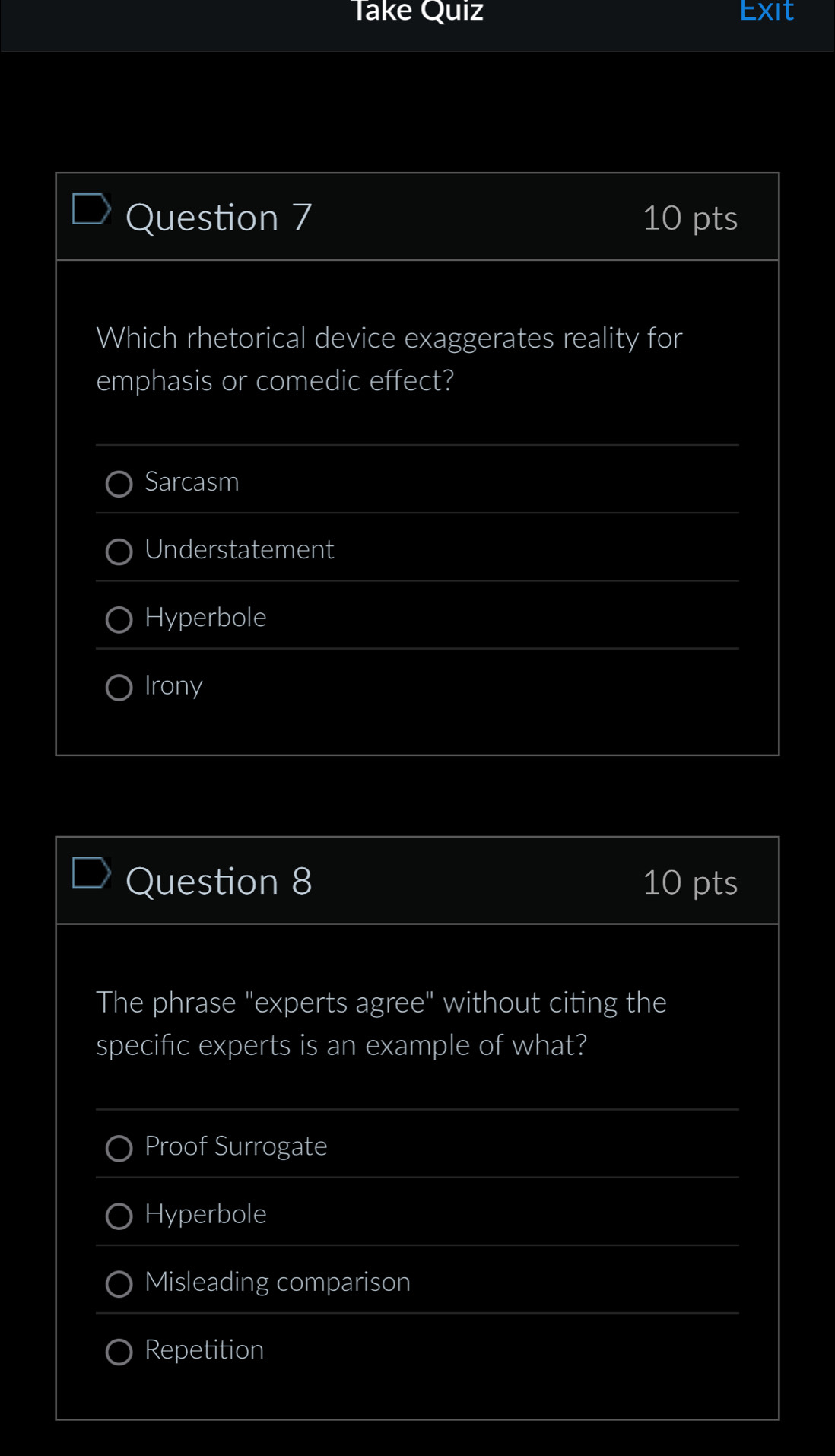835x1456 pixels.
Task: Click the Question 7 answer area divider
Action: (417, 443)
